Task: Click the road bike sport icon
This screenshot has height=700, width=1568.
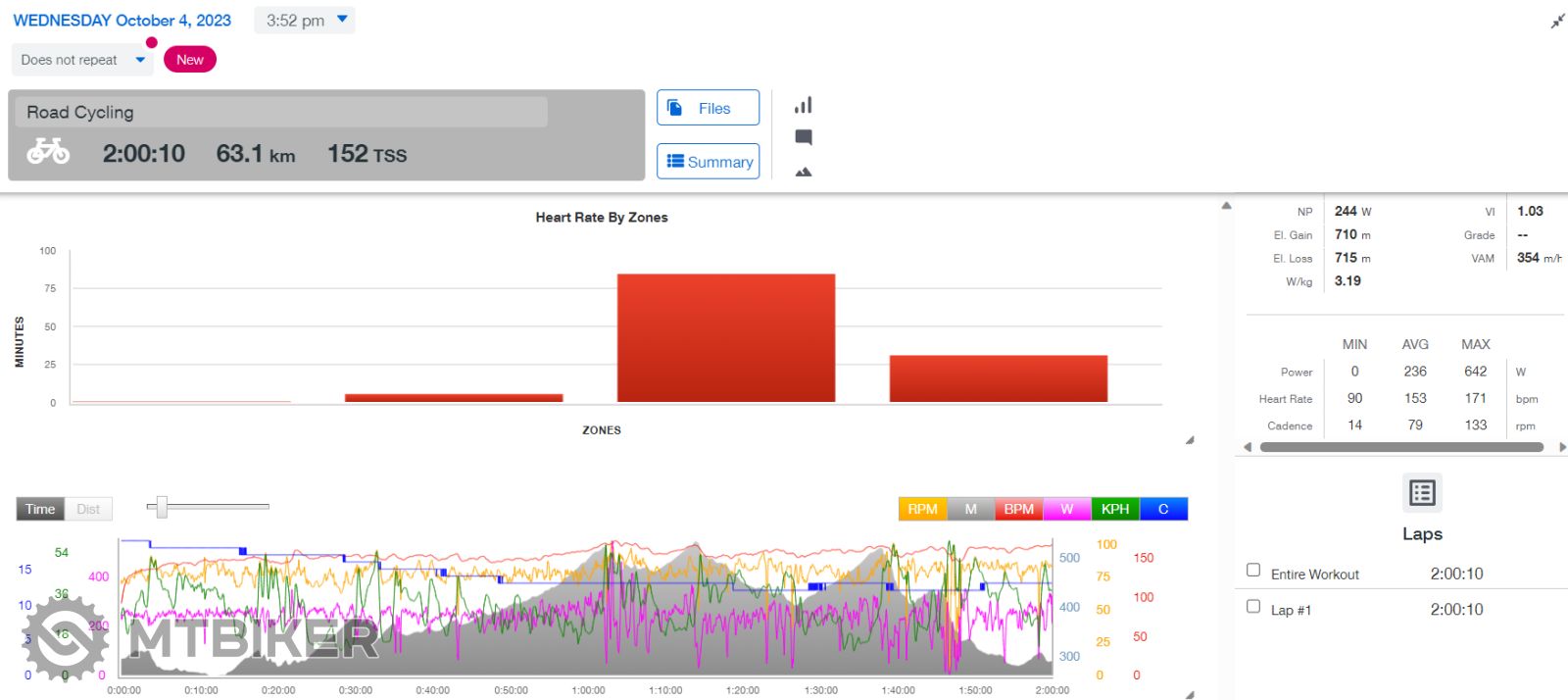Action: (48, 152)
